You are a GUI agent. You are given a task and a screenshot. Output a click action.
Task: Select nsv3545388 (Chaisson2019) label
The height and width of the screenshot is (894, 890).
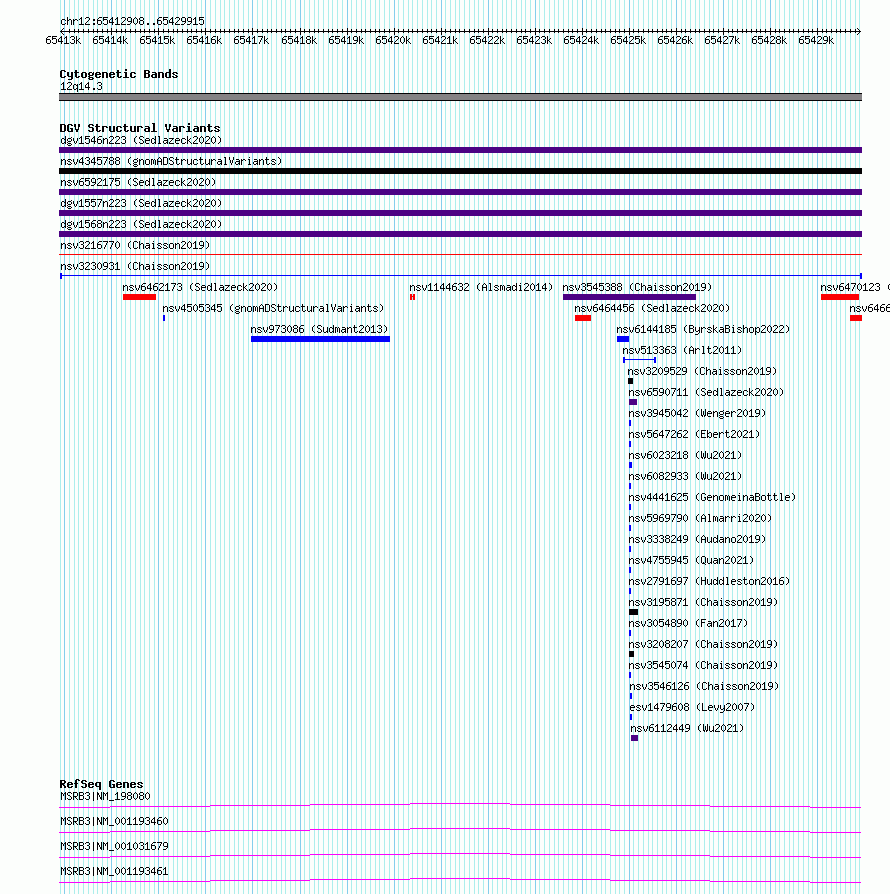coord(637,287)
